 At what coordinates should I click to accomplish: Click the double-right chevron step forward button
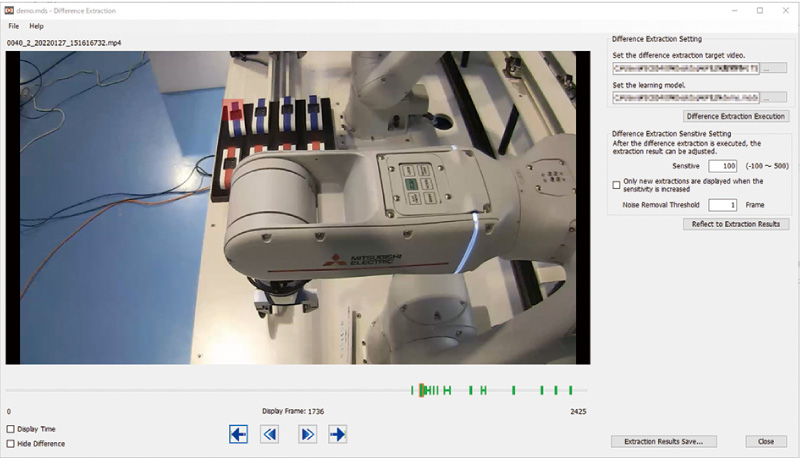(x=307, y=434)
